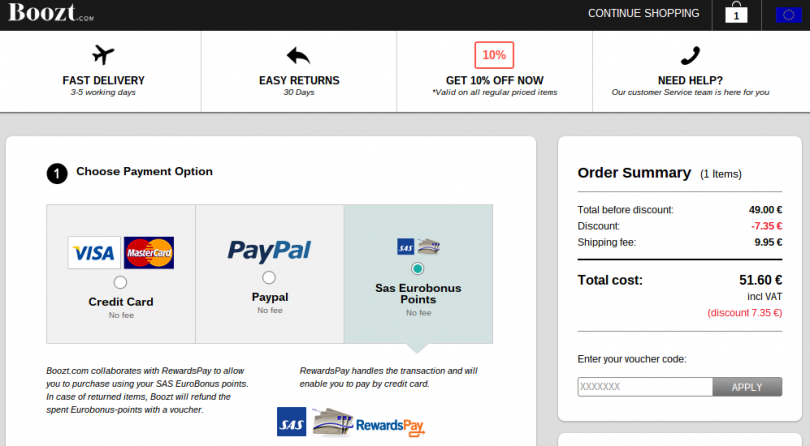The image size is (810, 446).
Task: Click the 49.00 € total before discount value
Action: (766, 210)
